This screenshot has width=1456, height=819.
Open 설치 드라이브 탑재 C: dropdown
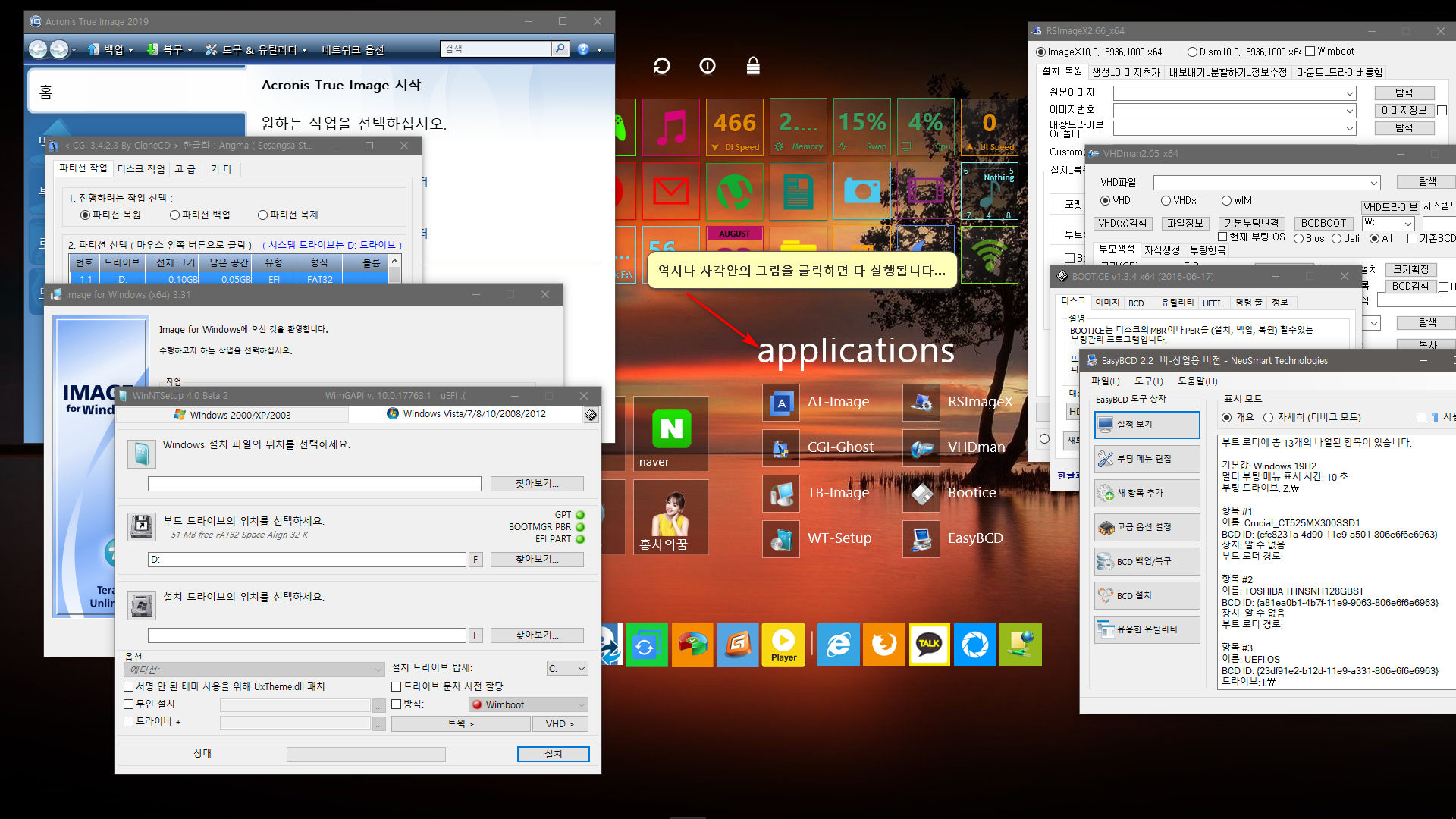click(567, 669)
